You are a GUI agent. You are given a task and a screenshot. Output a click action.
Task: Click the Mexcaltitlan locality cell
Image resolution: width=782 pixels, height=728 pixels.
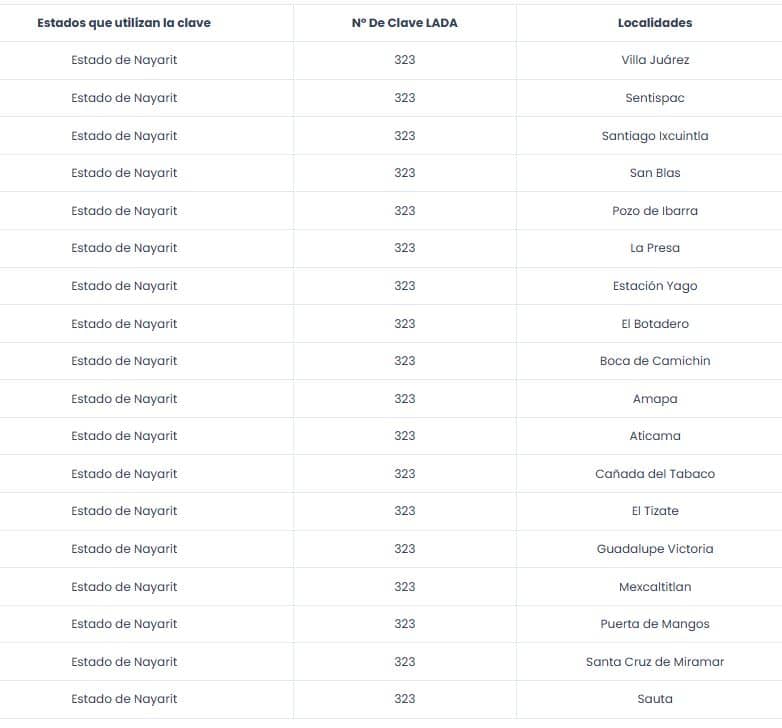click(655, 587)
